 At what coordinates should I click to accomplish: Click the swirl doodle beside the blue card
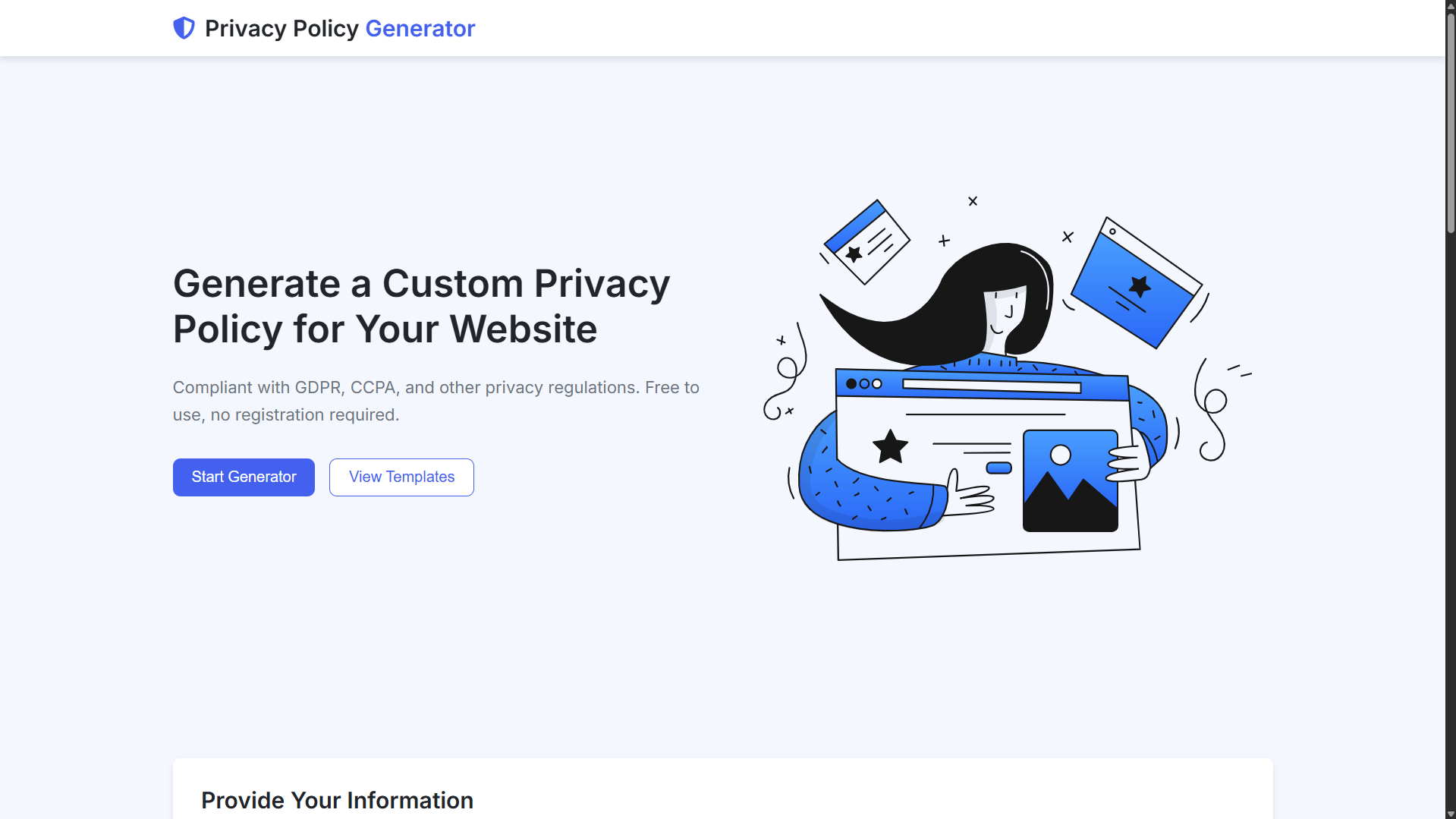pyautogui.click(x=1211, y=410)
